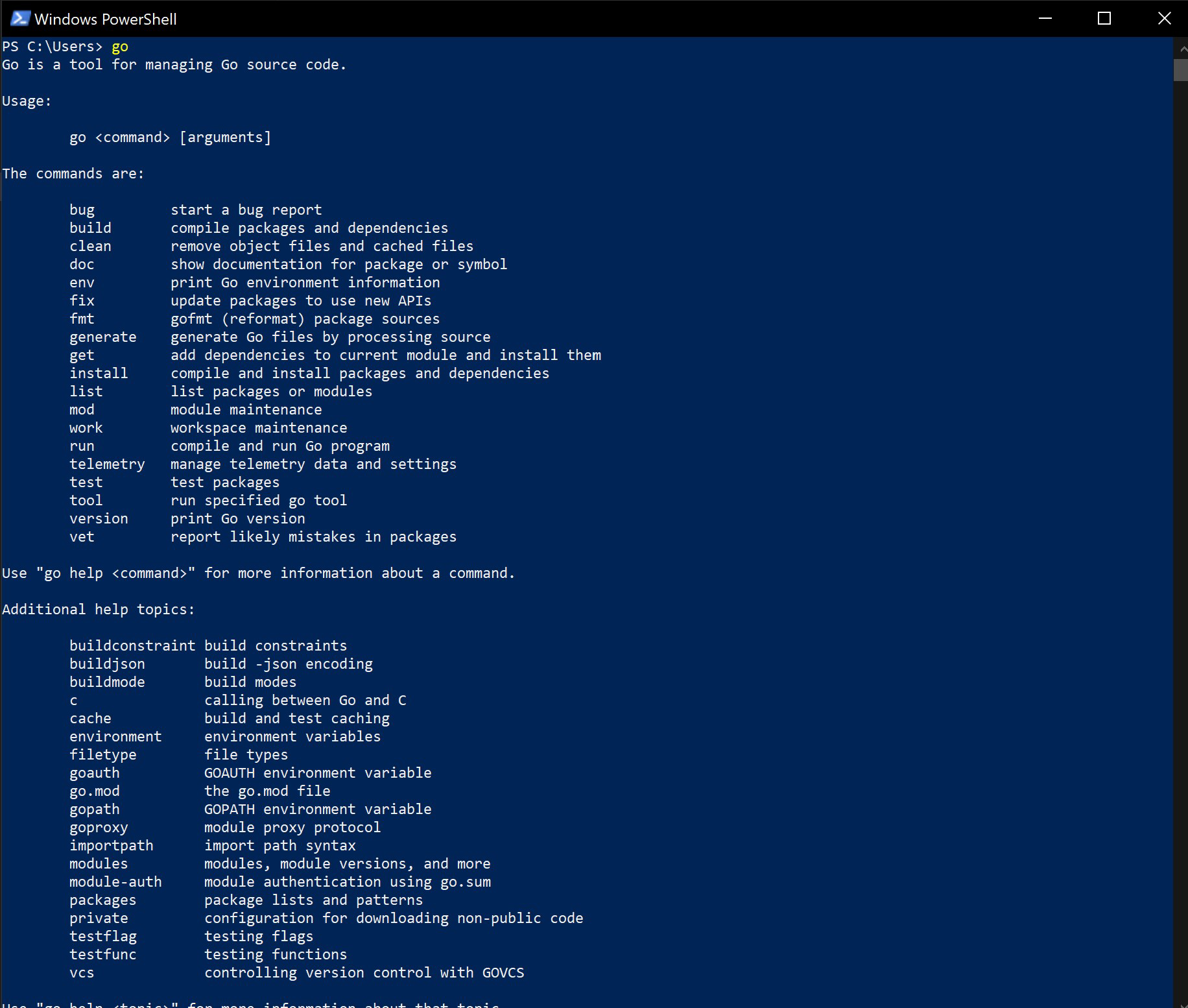Click the 'test' command name
Image resolution: width=1188 pixels, height=1008 pixels.
[x=86, y=483]
